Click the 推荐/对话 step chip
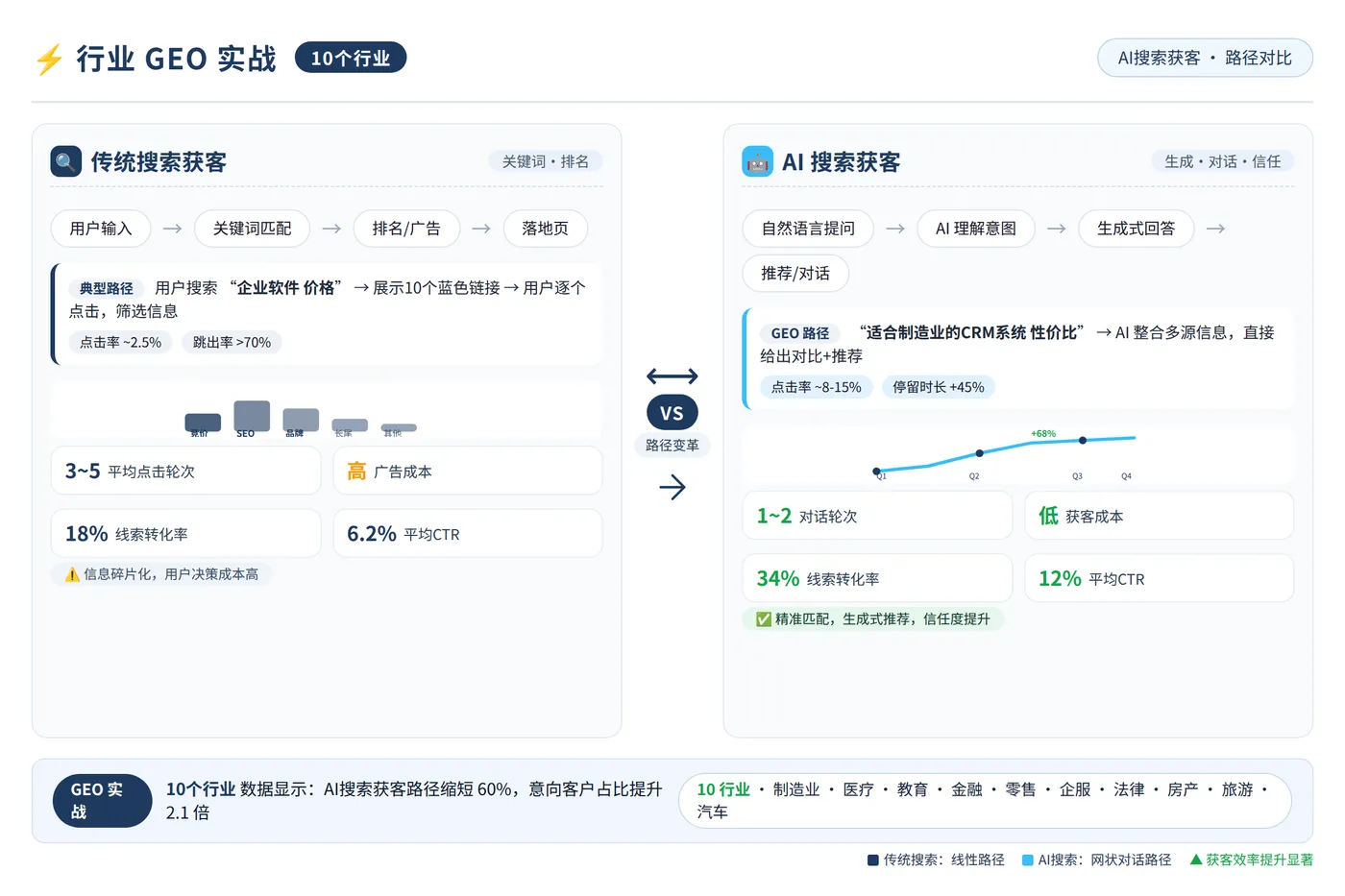Viewport: 1345px width, 896px height. coord(795,274)
